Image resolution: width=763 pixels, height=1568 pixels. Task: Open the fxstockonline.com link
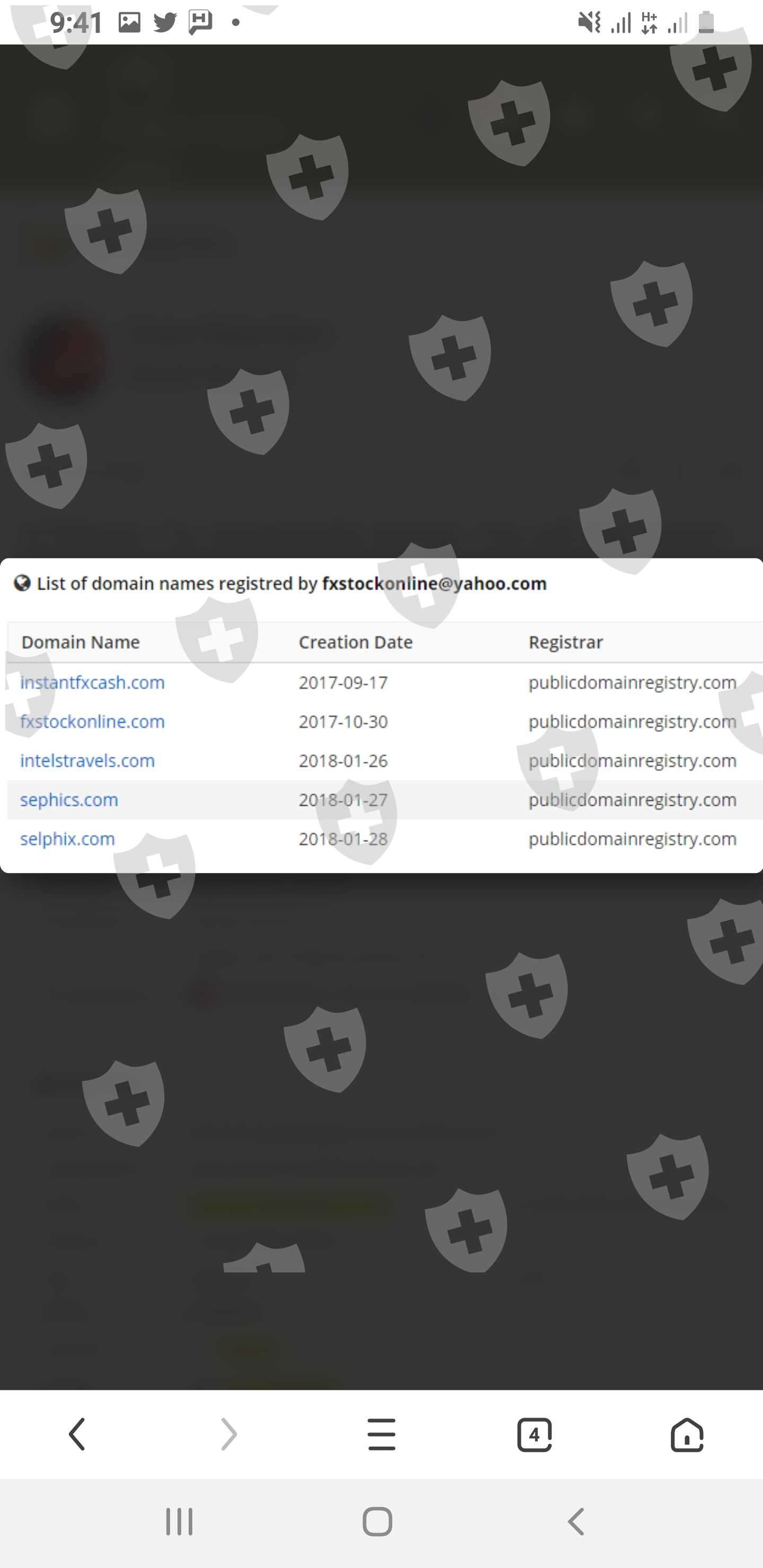(x=93, y=721)
